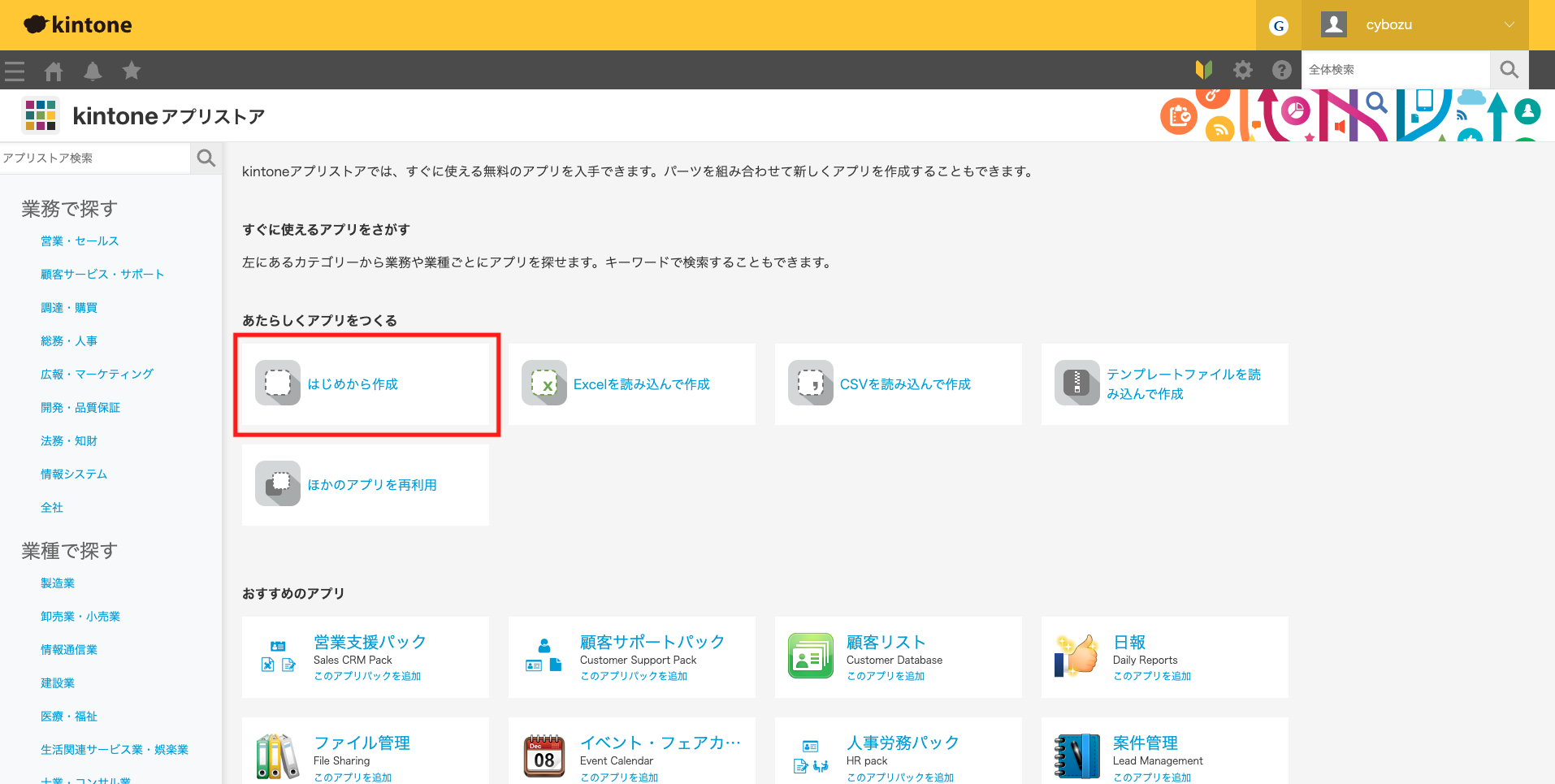Go to the portal home icon

[x=54, y=71]
